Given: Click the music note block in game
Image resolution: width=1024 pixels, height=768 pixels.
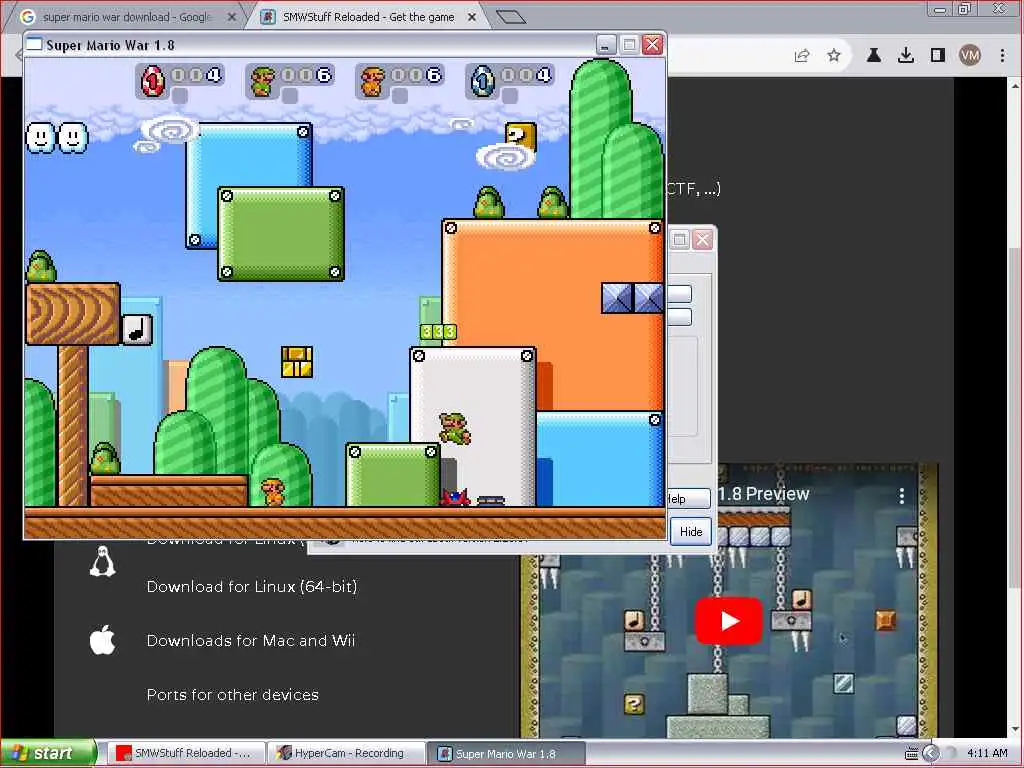Looking at the screenshot, I should coord(136,330).
